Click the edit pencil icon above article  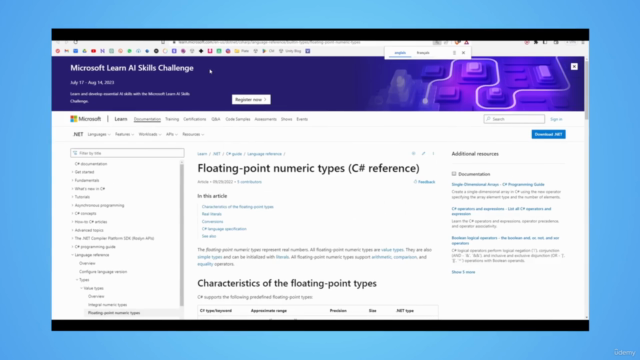click(x=423, y=153)
